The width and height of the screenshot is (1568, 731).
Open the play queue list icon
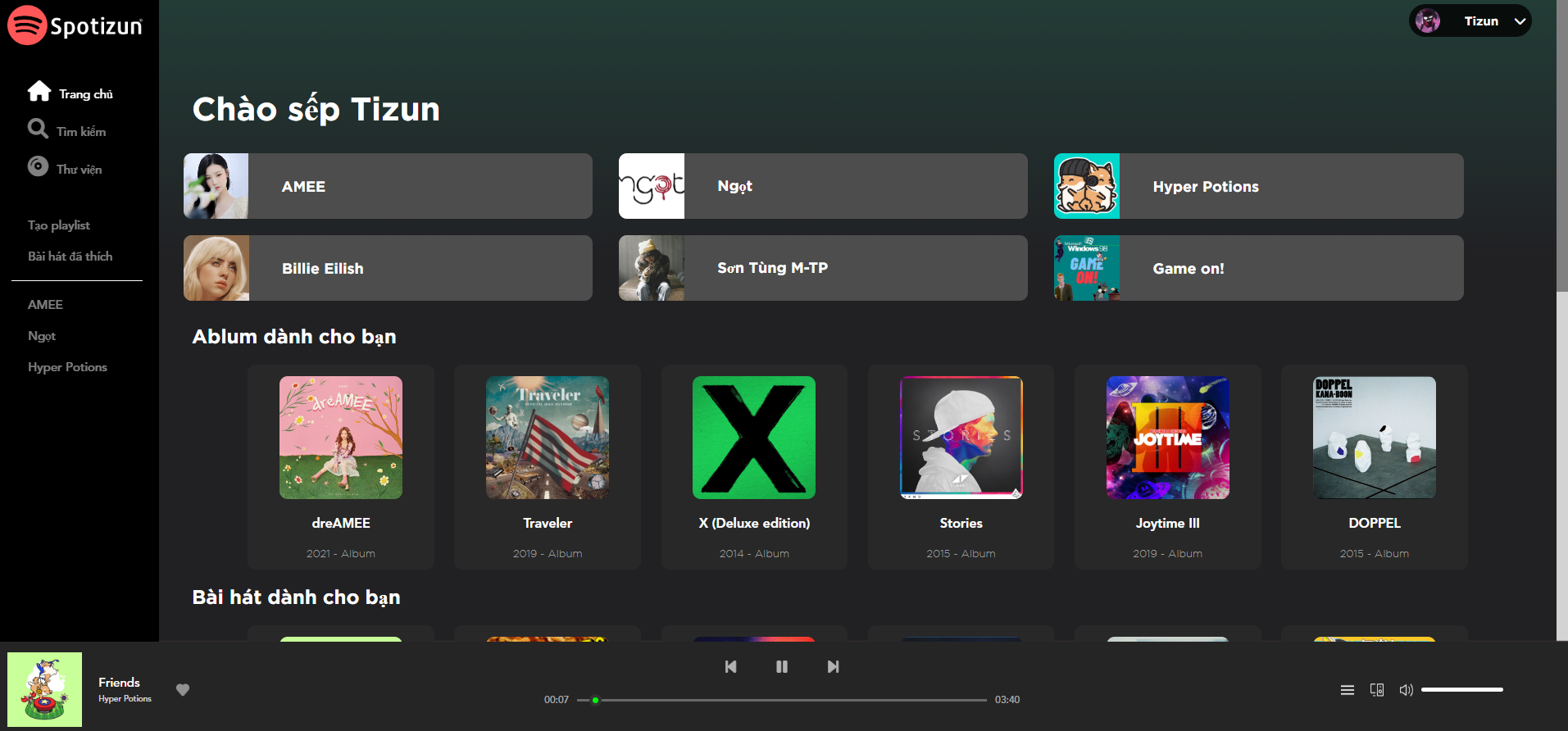[x=1348, y=690]
